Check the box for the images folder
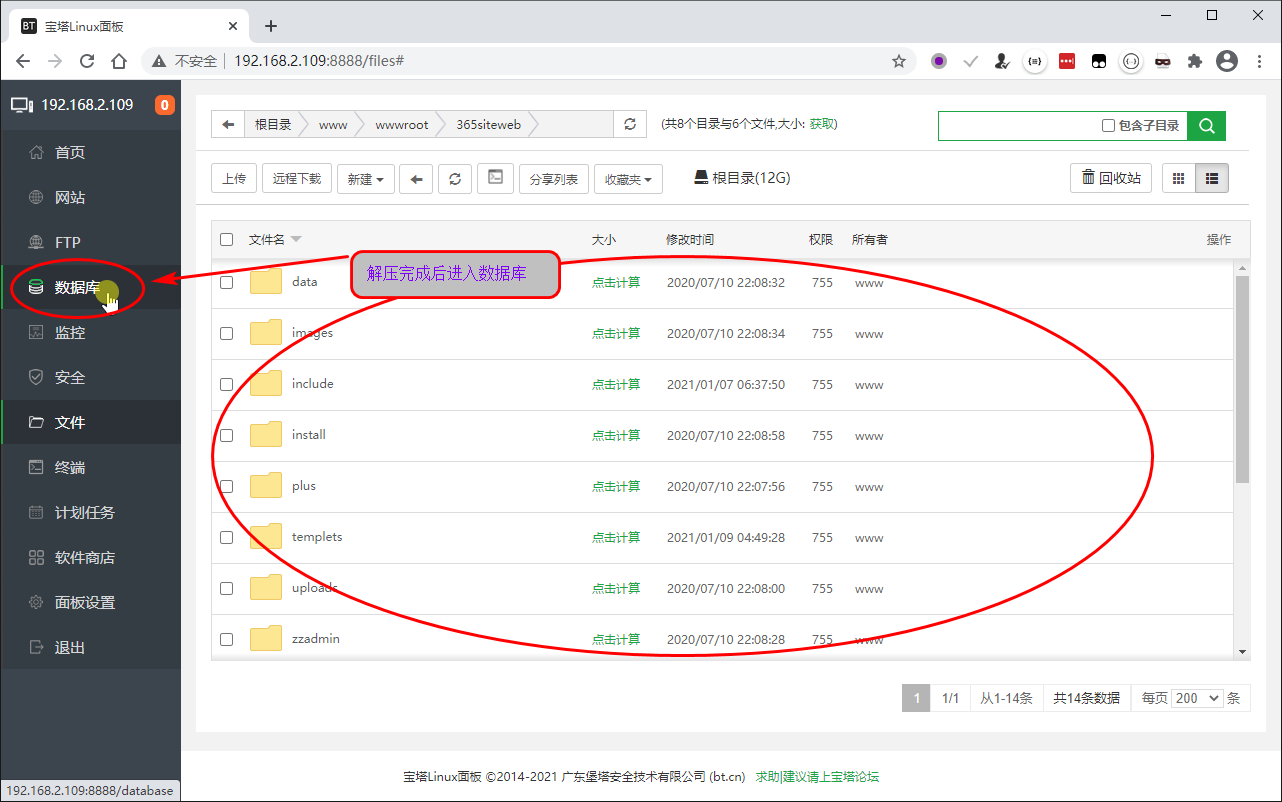Image resolution: width=1282 pixels, height=802 pixels. tap(226, 333)
